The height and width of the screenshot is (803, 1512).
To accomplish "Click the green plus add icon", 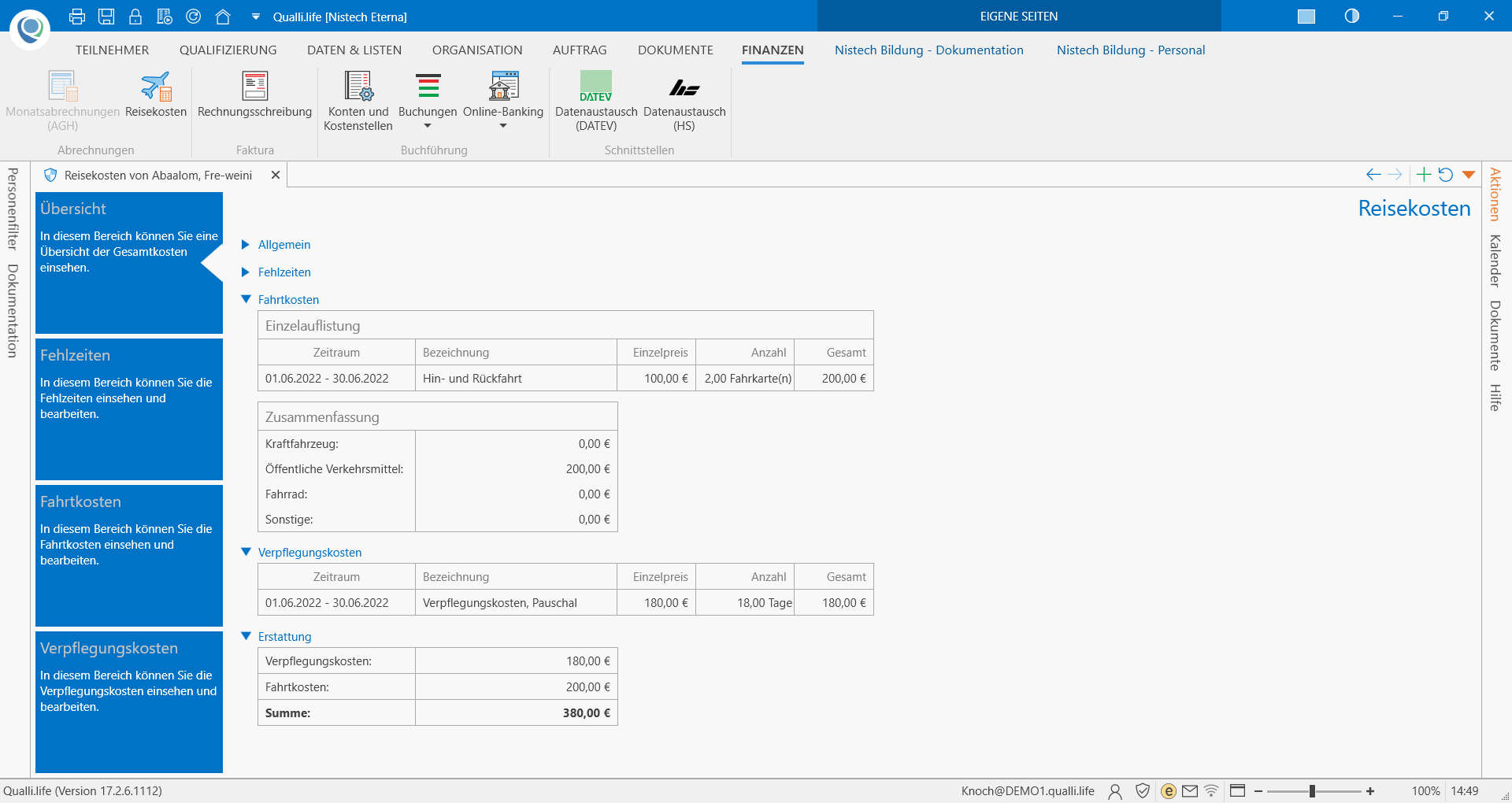I will pyautogui.click(x=1424, y=175).
